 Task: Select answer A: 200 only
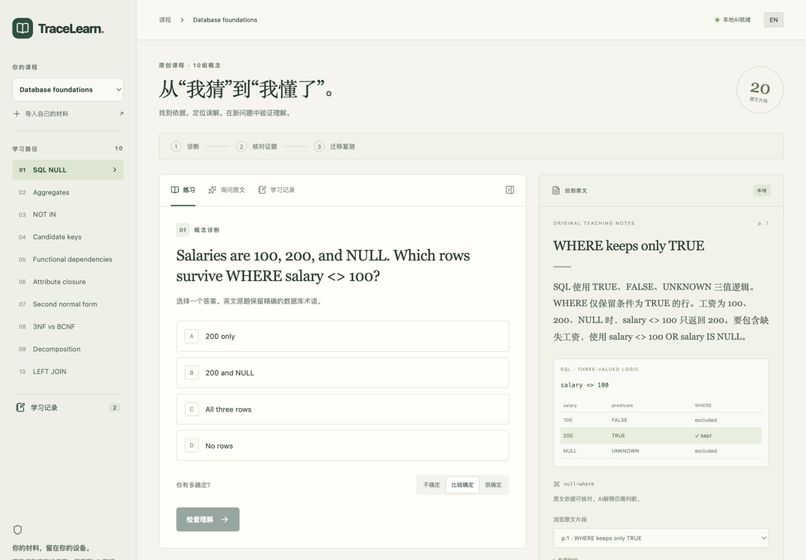[342, 336]
